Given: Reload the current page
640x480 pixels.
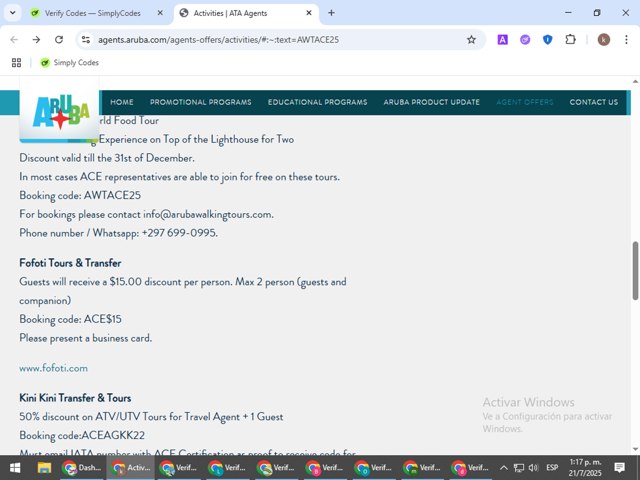Looking at the screenshot, I should (x=59, y=40).
